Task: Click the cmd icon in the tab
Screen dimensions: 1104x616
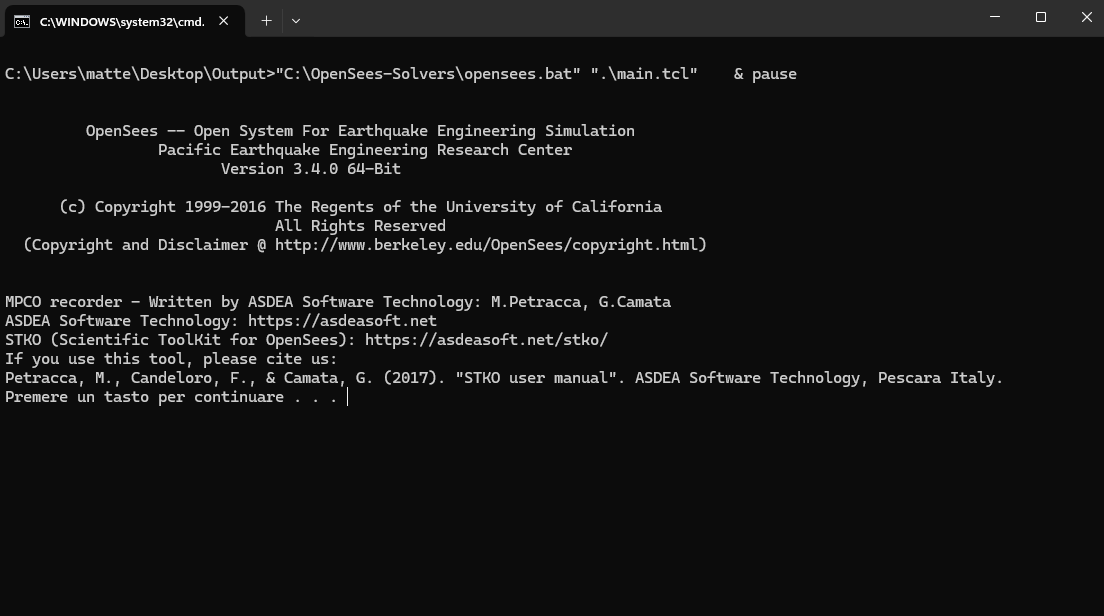Action: click(22, 22)
